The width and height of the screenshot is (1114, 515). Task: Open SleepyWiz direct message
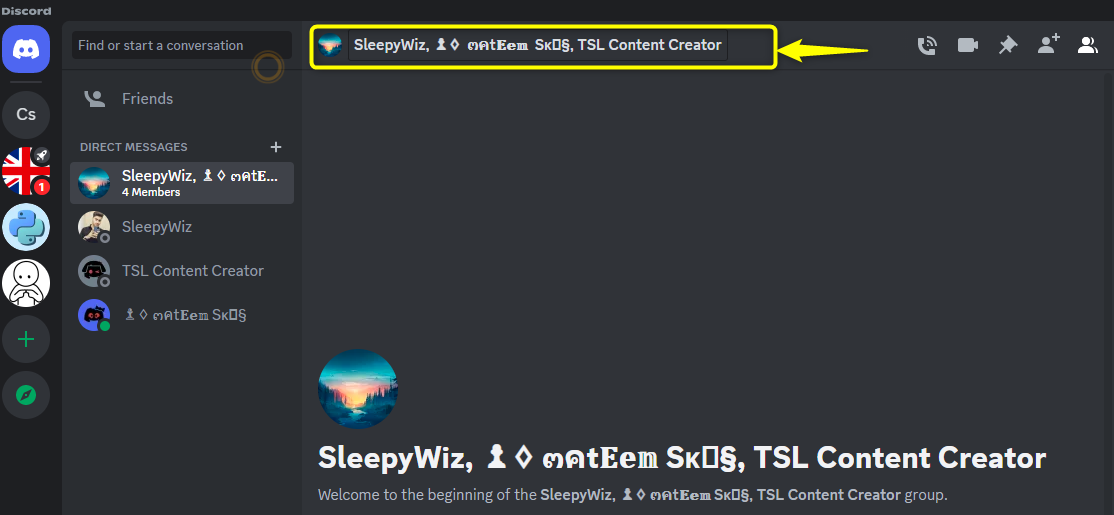[182, 227]
